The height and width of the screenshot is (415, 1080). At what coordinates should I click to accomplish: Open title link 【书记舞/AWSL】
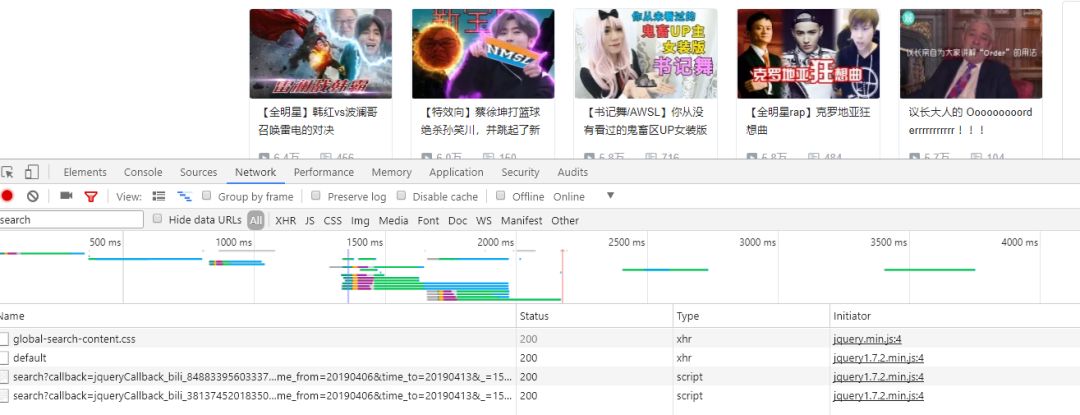click(645, 120)
